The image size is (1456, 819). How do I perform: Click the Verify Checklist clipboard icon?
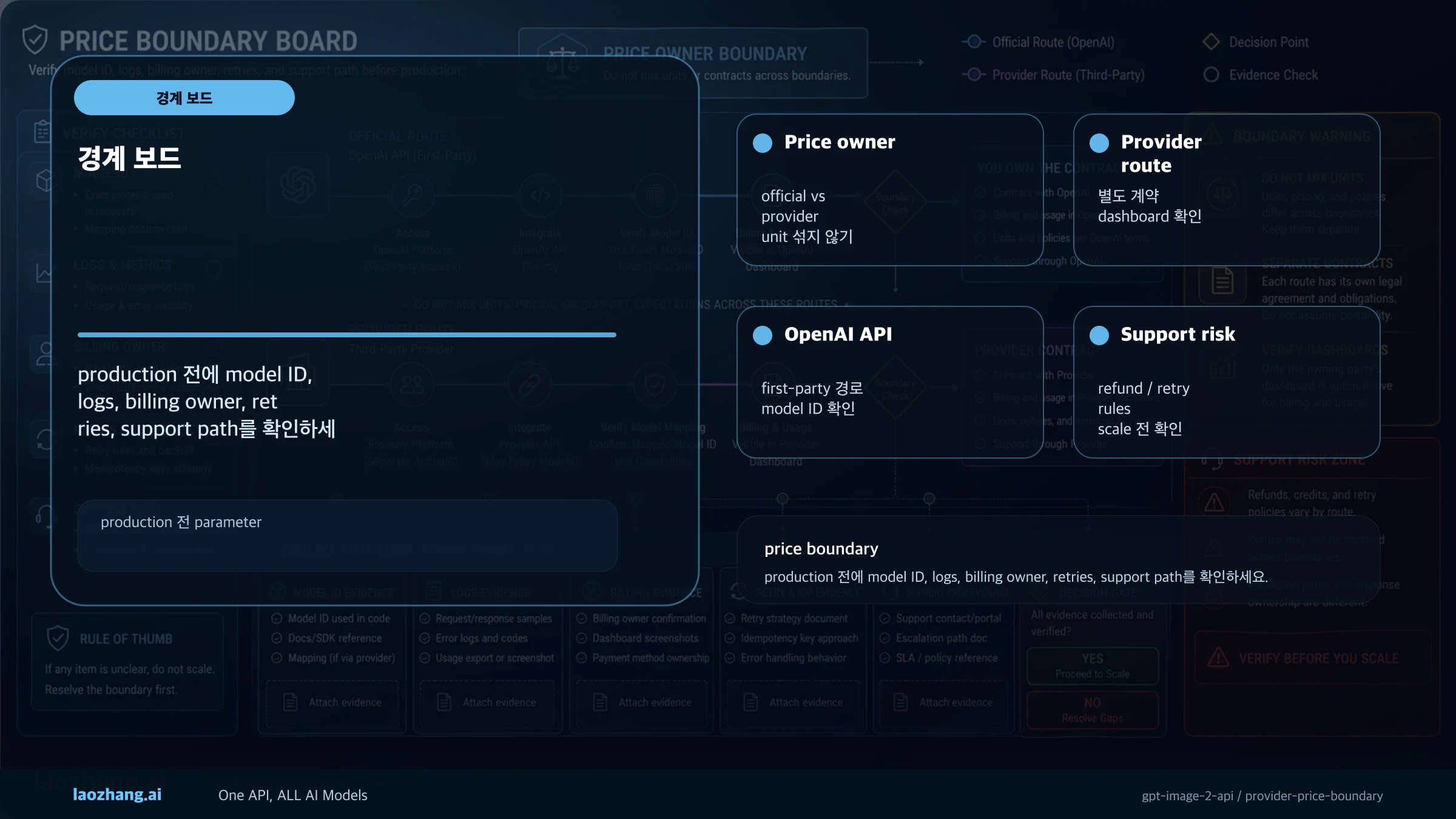pos(42,131)
